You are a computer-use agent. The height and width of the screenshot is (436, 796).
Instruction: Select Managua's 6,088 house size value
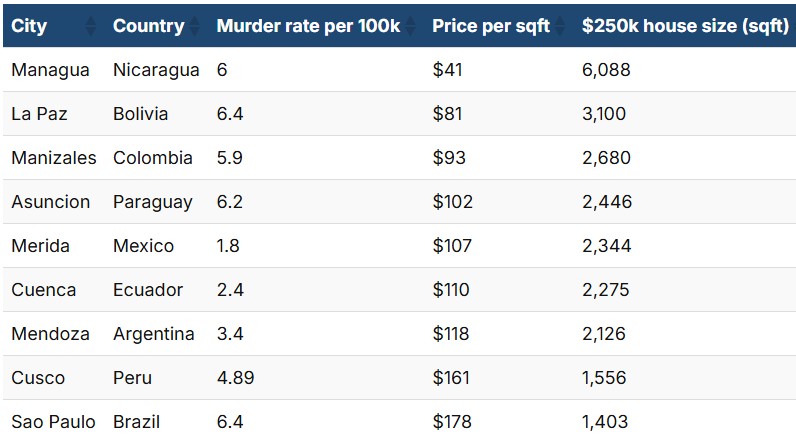[x=606, y=70]
